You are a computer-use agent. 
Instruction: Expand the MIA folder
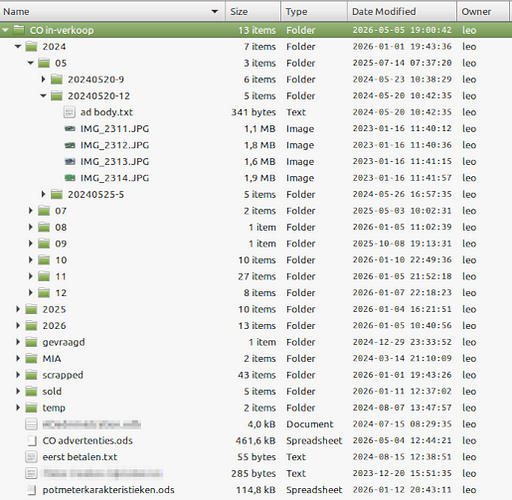click(18, 358)
